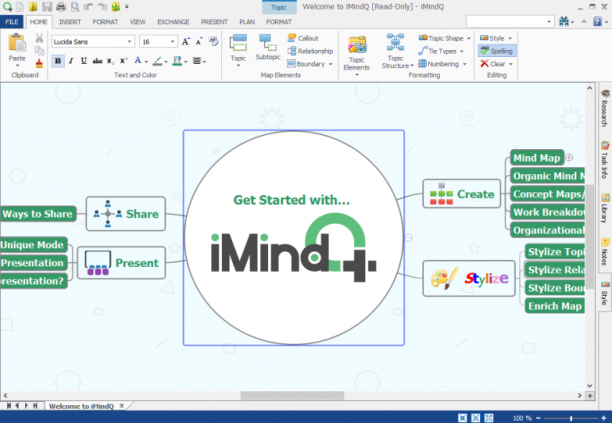Insert a Callout element
612x423 pixels.
click(303, 38)
